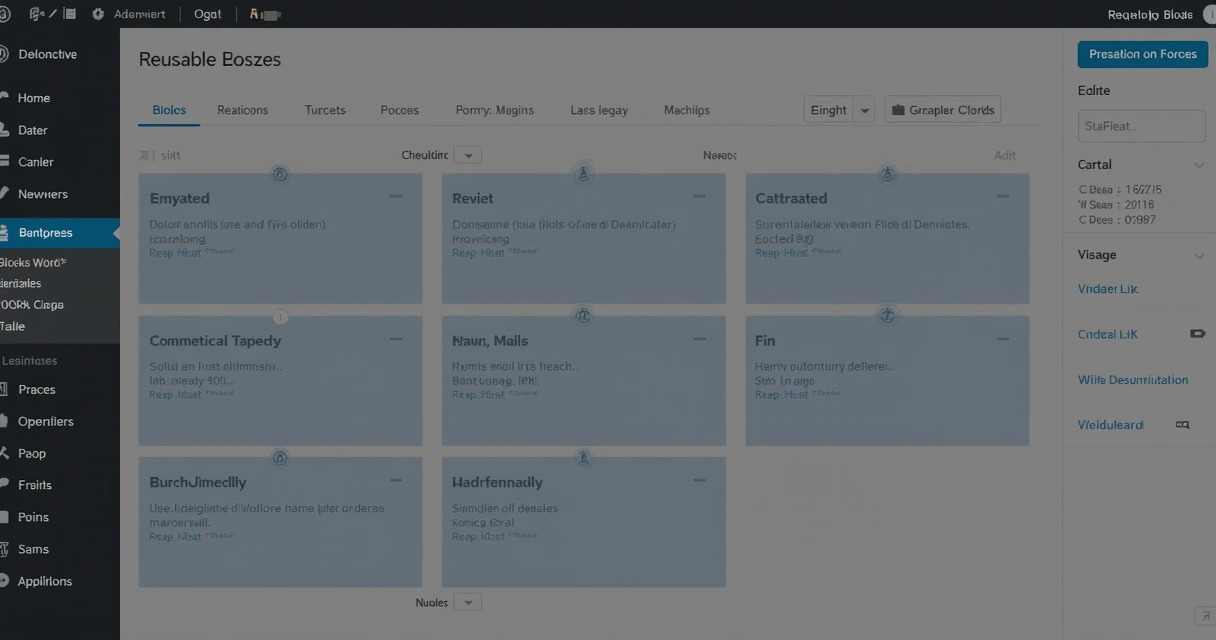Open the Nuales dropdown at the bottom
Screen dimensions: 1216x640
467,601
